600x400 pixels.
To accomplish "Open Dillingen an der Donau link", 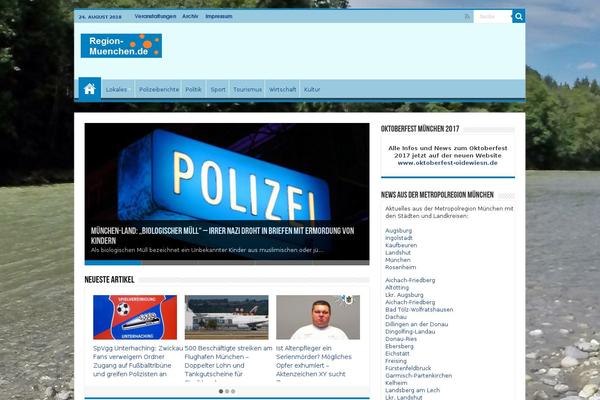I will point(417,324).
